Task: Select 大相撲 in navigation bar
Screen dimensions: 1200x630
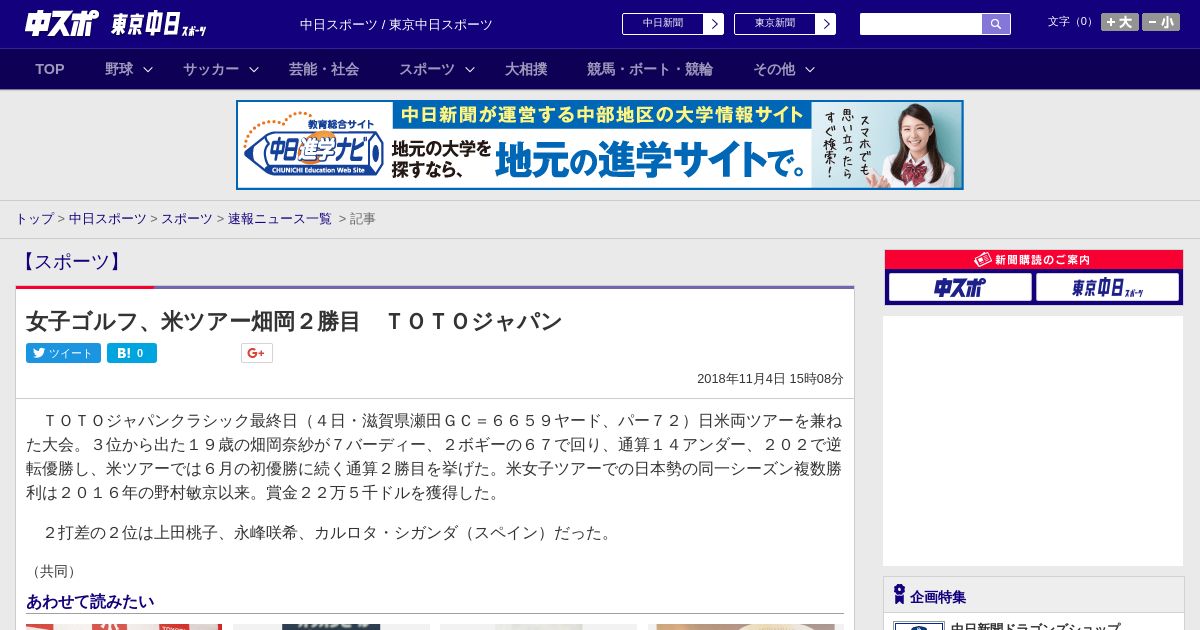Action: pos(526,69)
